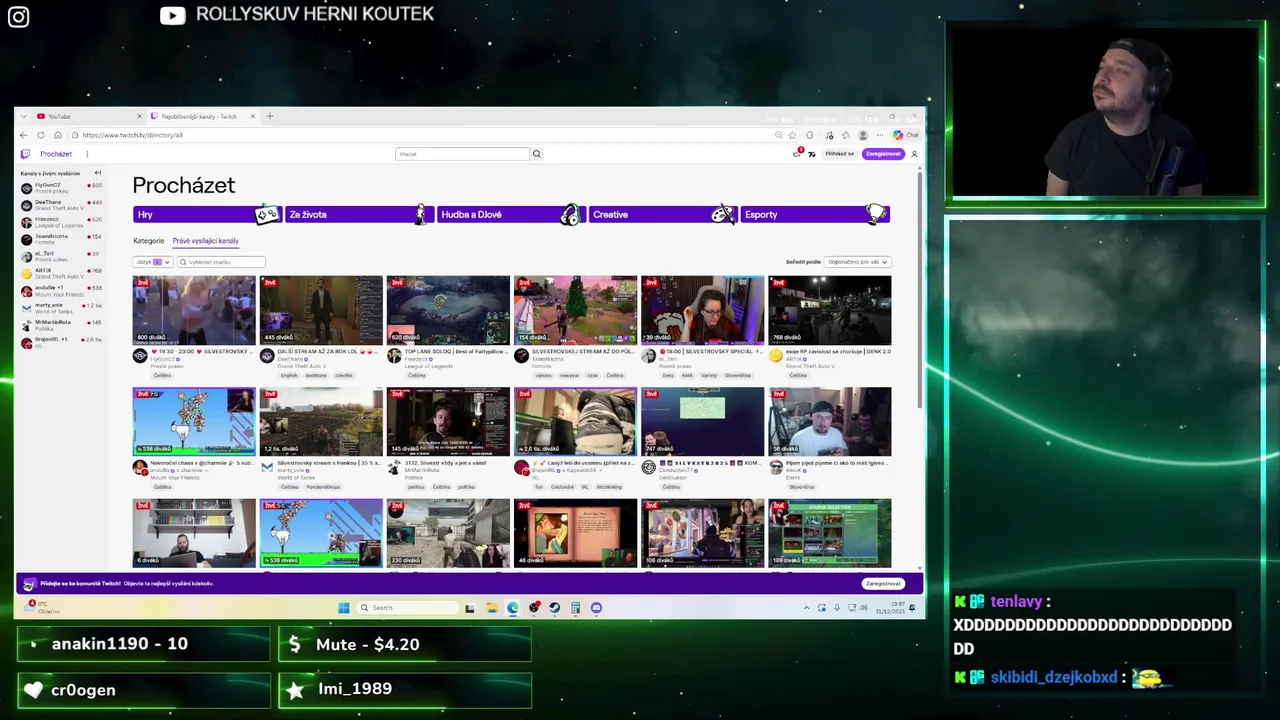Open DeeThane channel in the sidebar
Image resolution: width=1280 pixels, height=720 pixels.
[x=61, y=205]
